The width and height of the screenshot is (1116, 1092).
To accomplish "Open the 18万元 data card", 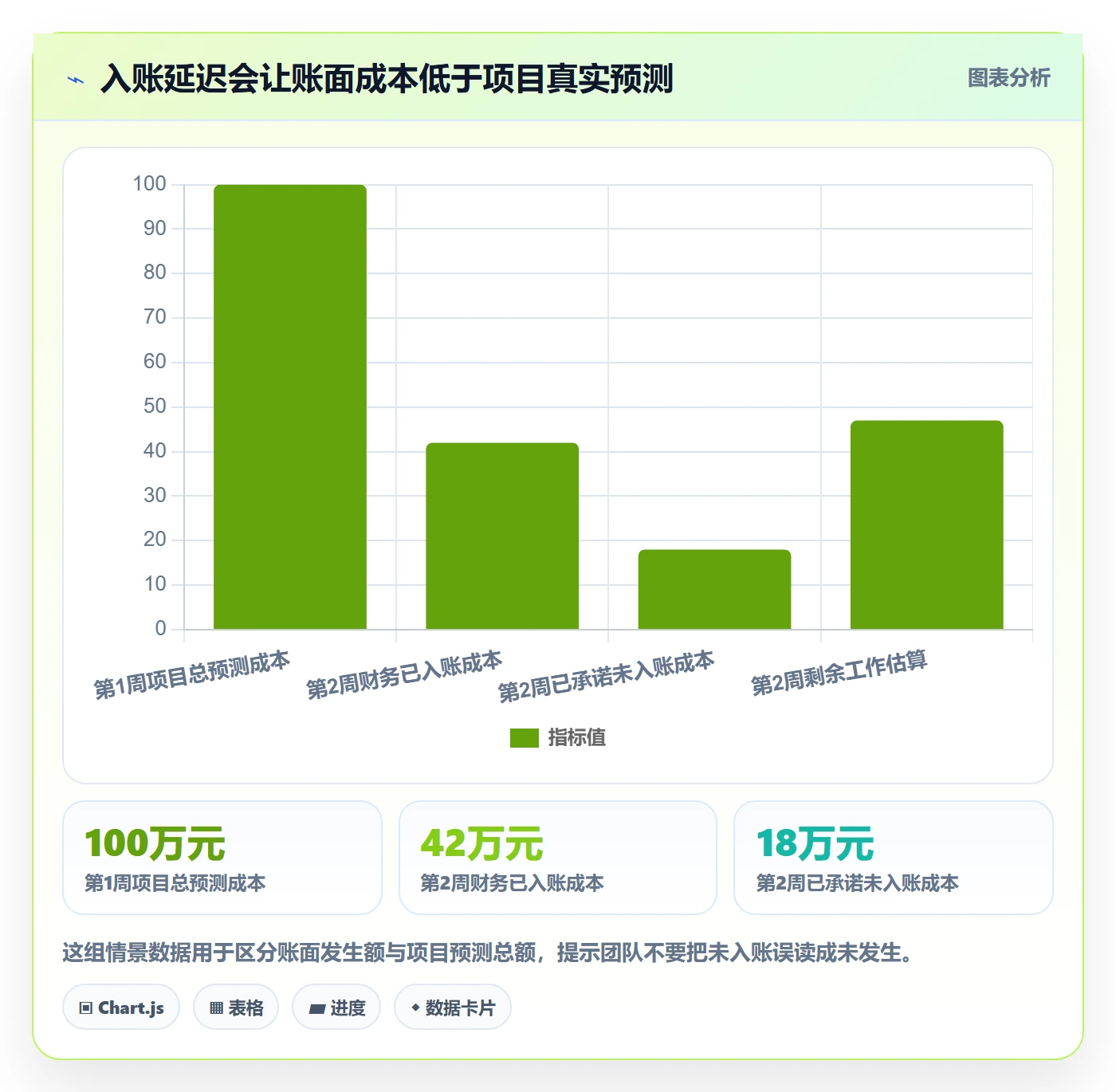I will tap(894, 858).
